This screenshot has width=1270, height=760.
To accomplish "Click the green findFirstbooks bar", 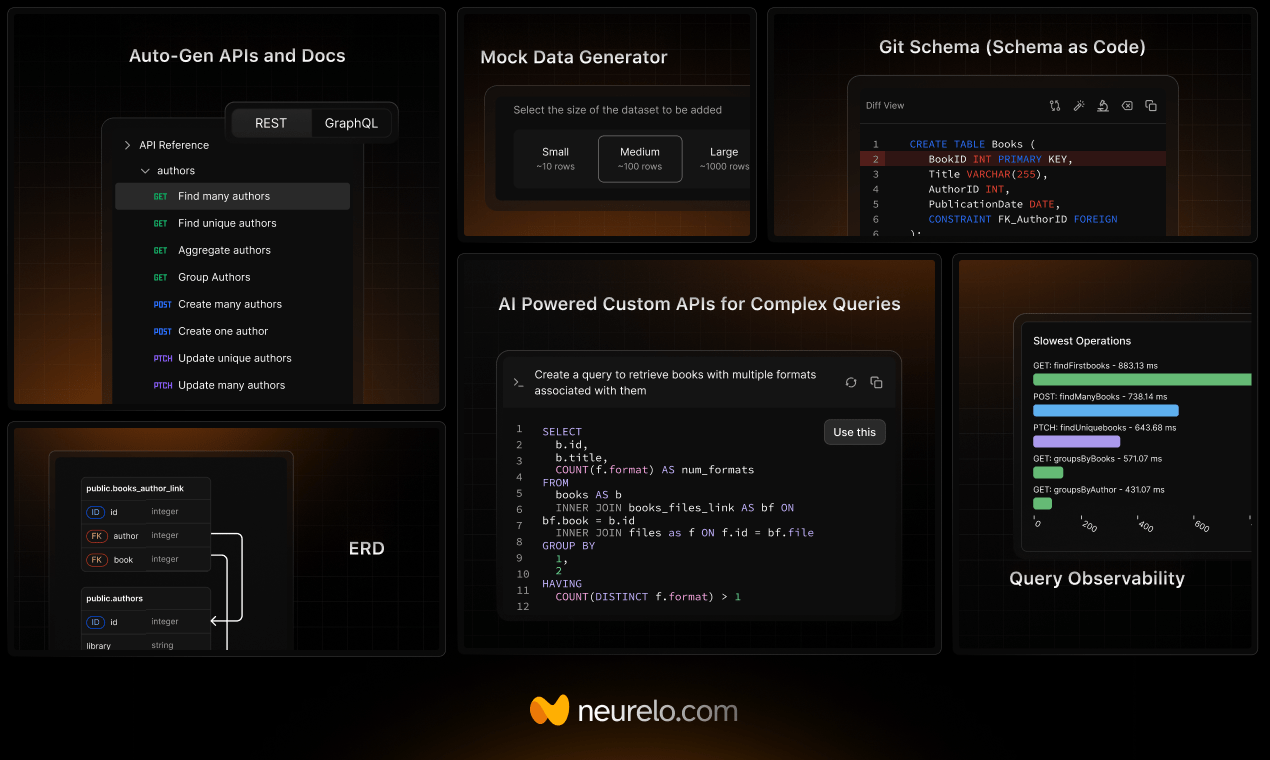I will click(x=1142, y=379).
